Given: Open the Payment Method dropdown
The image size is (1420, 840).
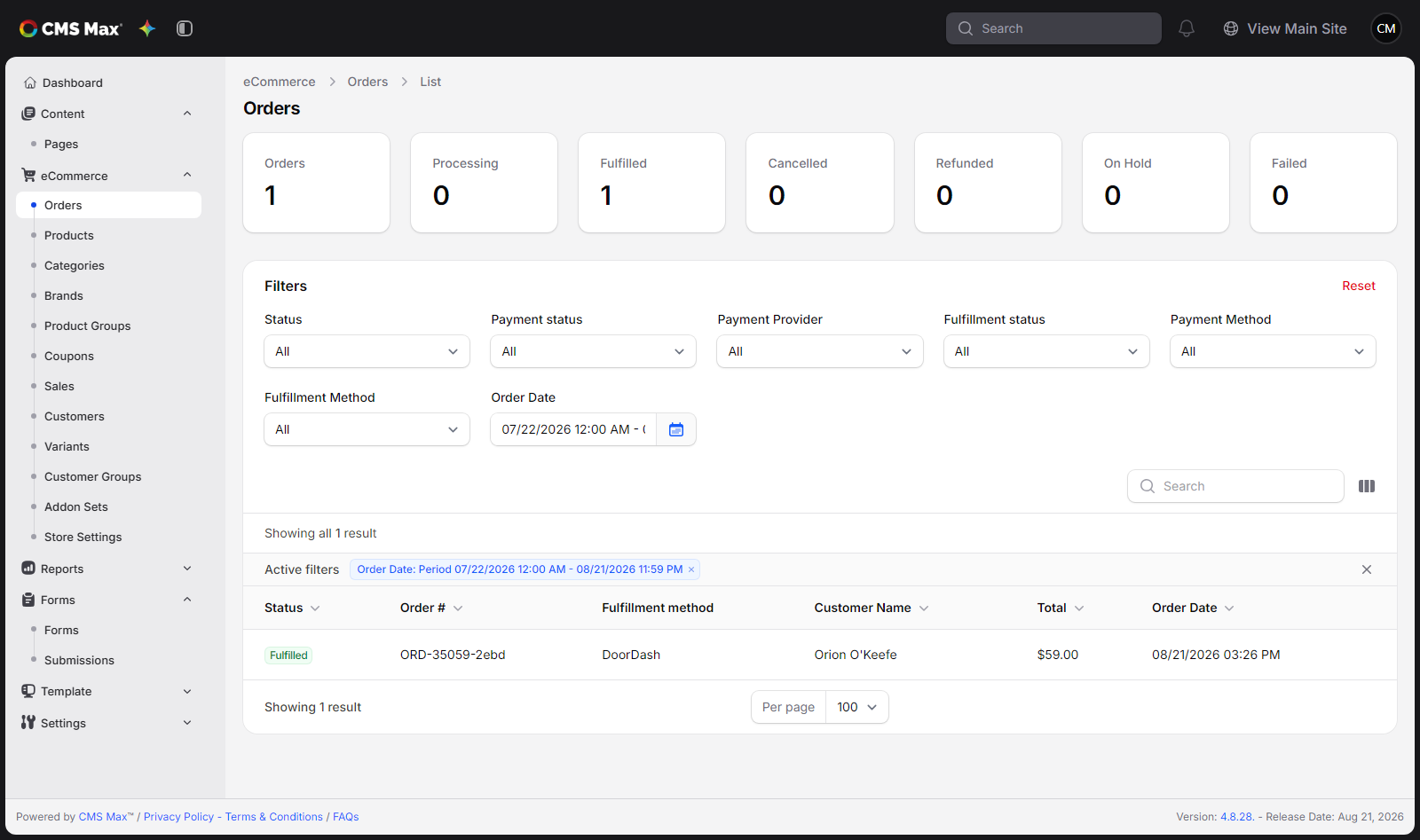Looking at the screenshot, I should tap(1273, 351).
